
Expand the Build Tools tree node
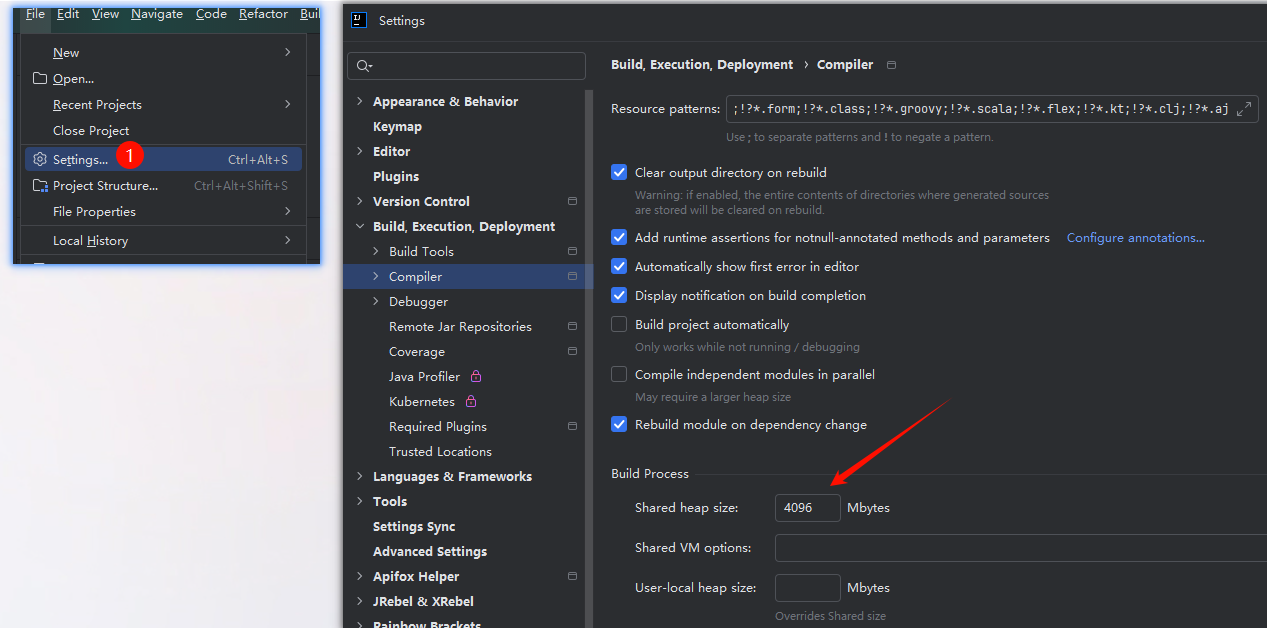point(376,251)
